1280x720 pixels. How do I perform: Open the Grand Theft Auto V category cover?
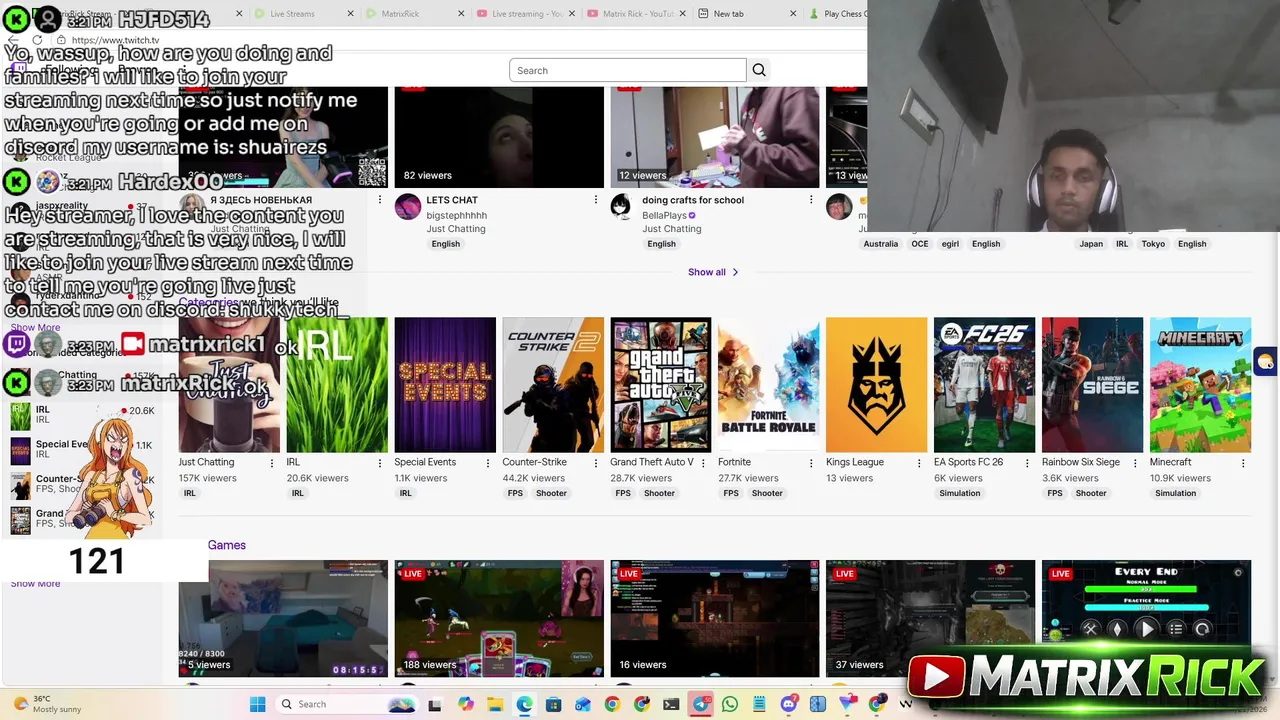661,385
